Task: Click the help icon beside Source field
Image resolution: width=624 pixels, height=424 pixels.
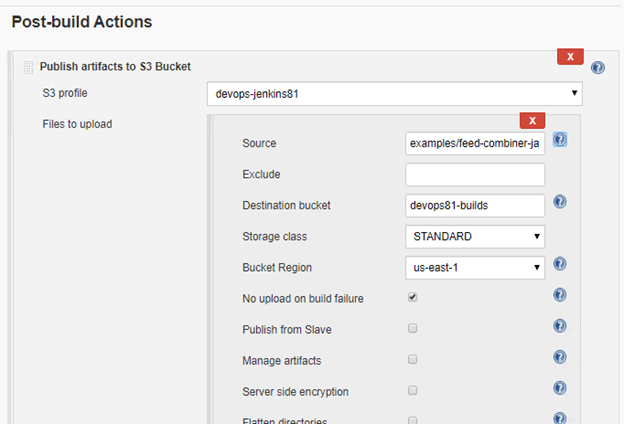Action: click(x=560, y=140)
